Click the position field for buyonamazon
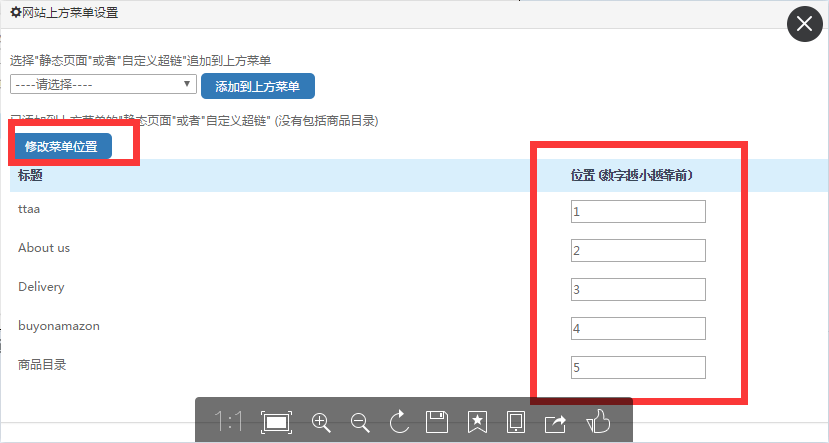The width and height of the screenshot is (829, 443). click(638, 329)
